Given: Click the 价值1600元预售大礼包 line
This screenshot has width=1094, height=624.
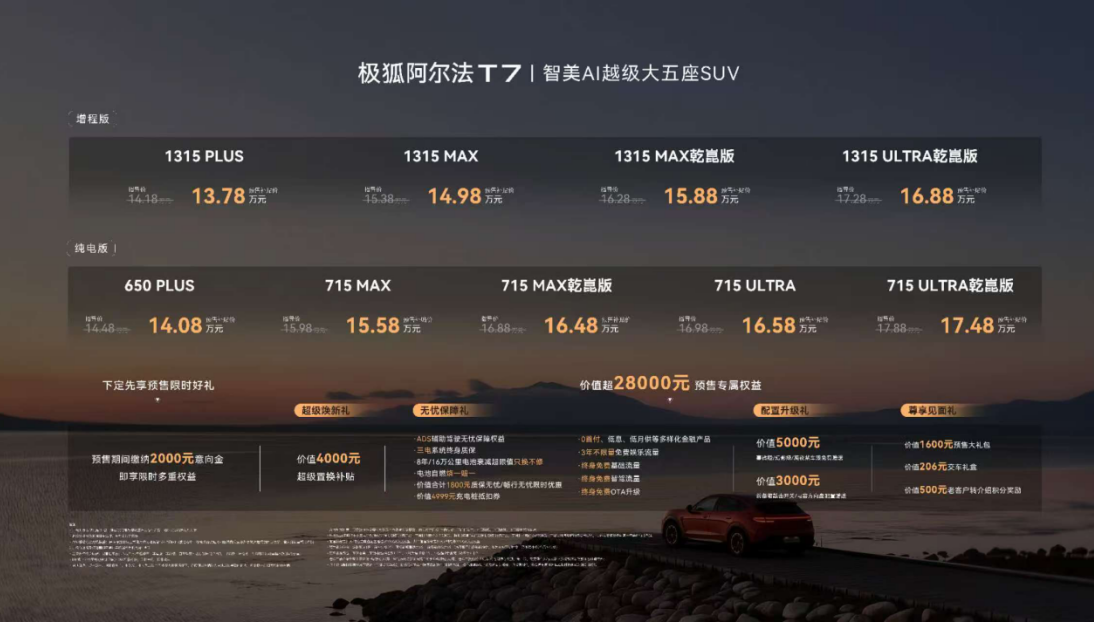Looking at the screenshot, I should point(947,445).
